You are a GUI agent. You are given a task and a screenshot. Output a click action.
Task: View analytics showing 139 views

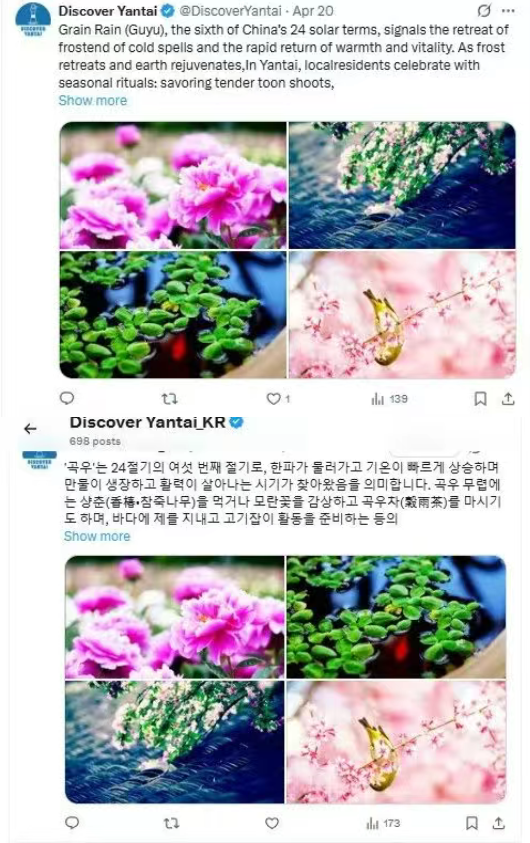tap(389, 399)
